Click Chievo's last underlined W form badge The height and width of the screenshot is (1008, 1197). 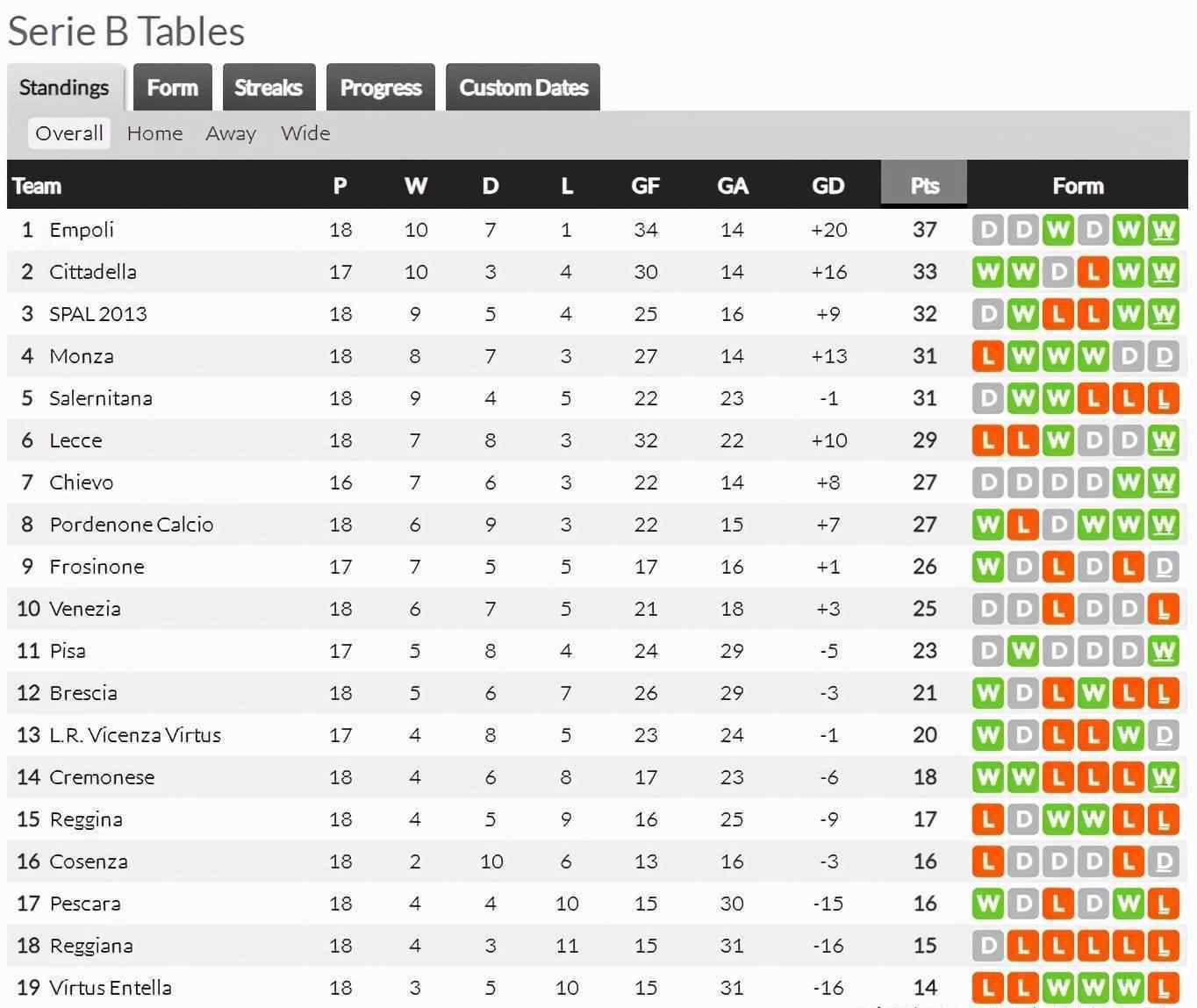pos(1163,483)
